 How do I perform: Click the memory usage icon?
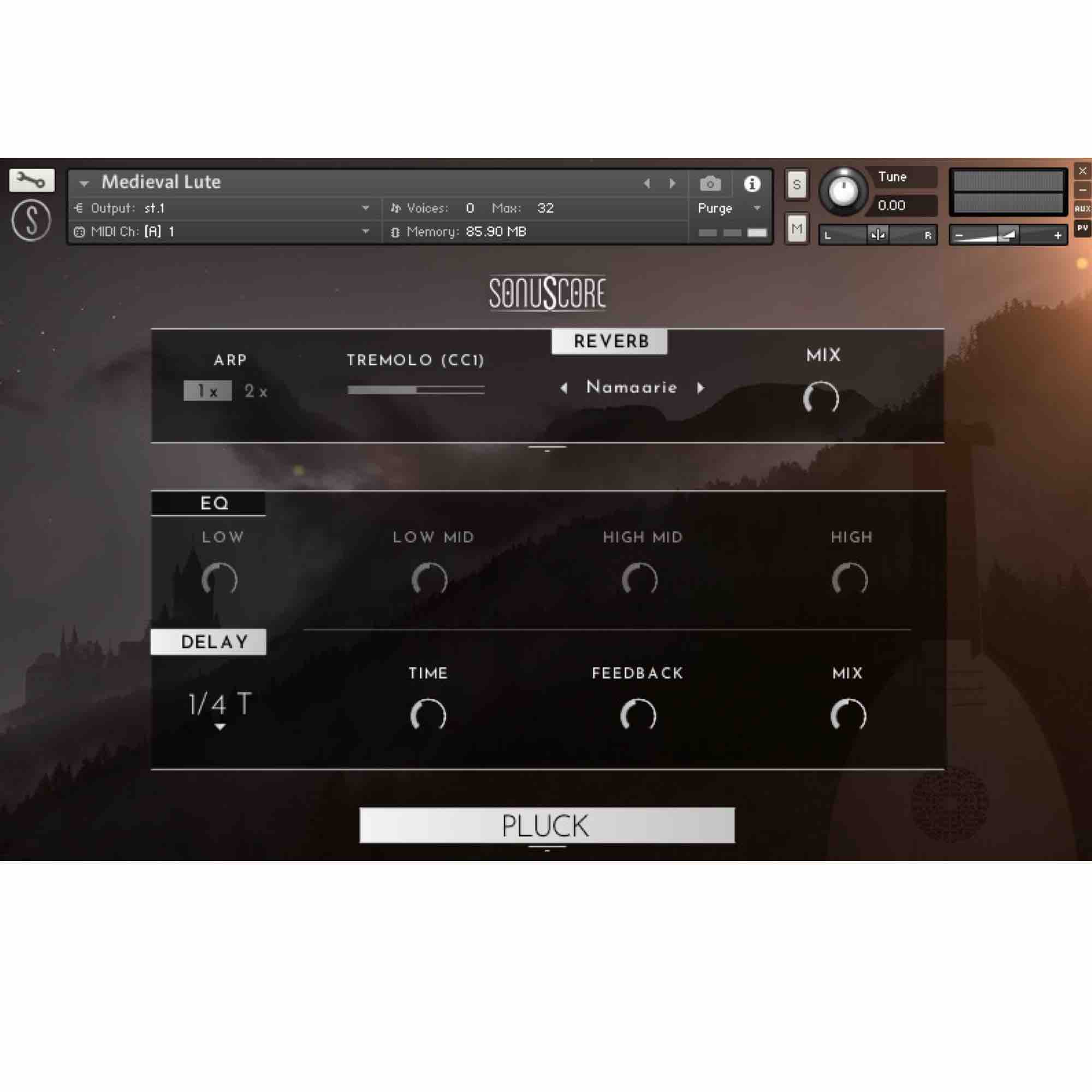395,232
